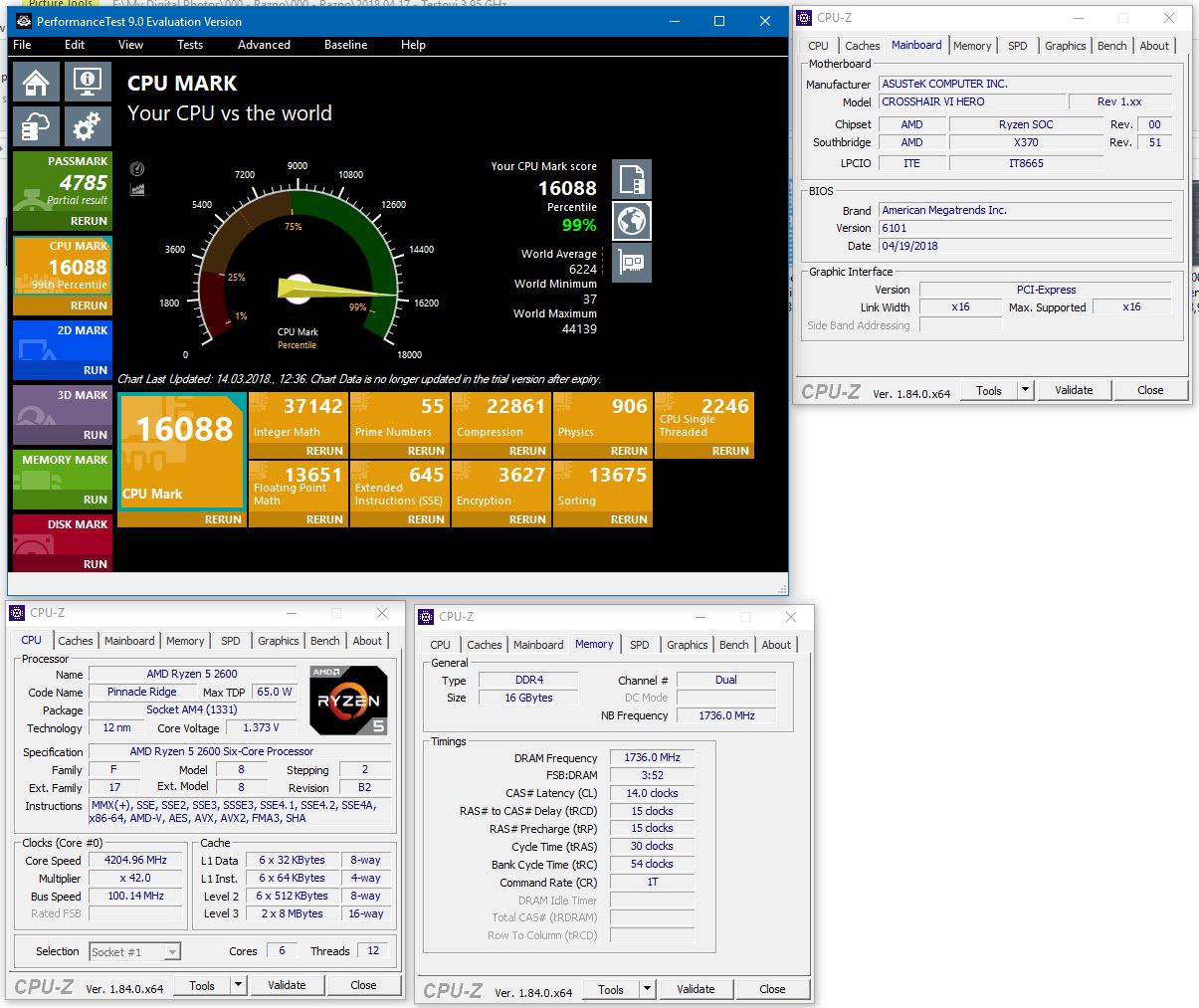Switch to Caches tab in CPU window
The height and width of the screenshot is (1008, 1199).
coord(76,641)
